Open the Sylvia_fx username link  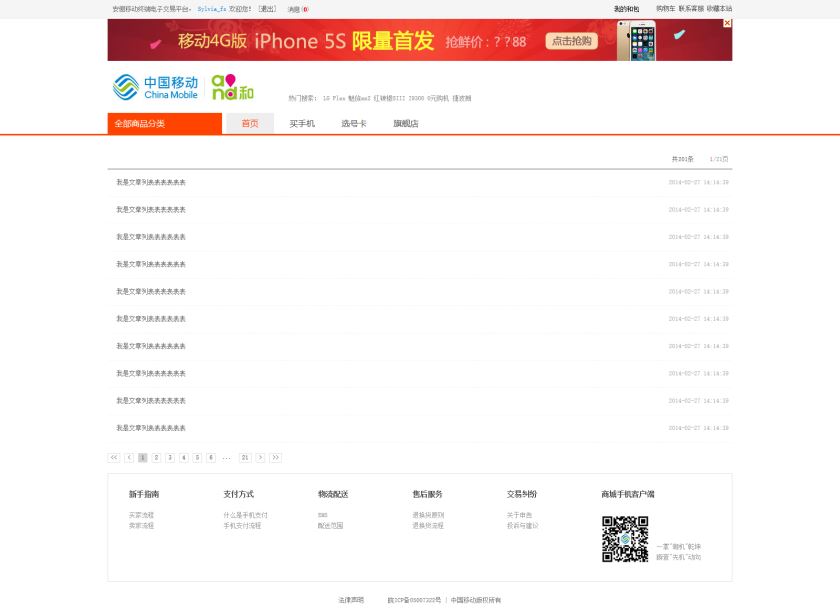[212, 9]
